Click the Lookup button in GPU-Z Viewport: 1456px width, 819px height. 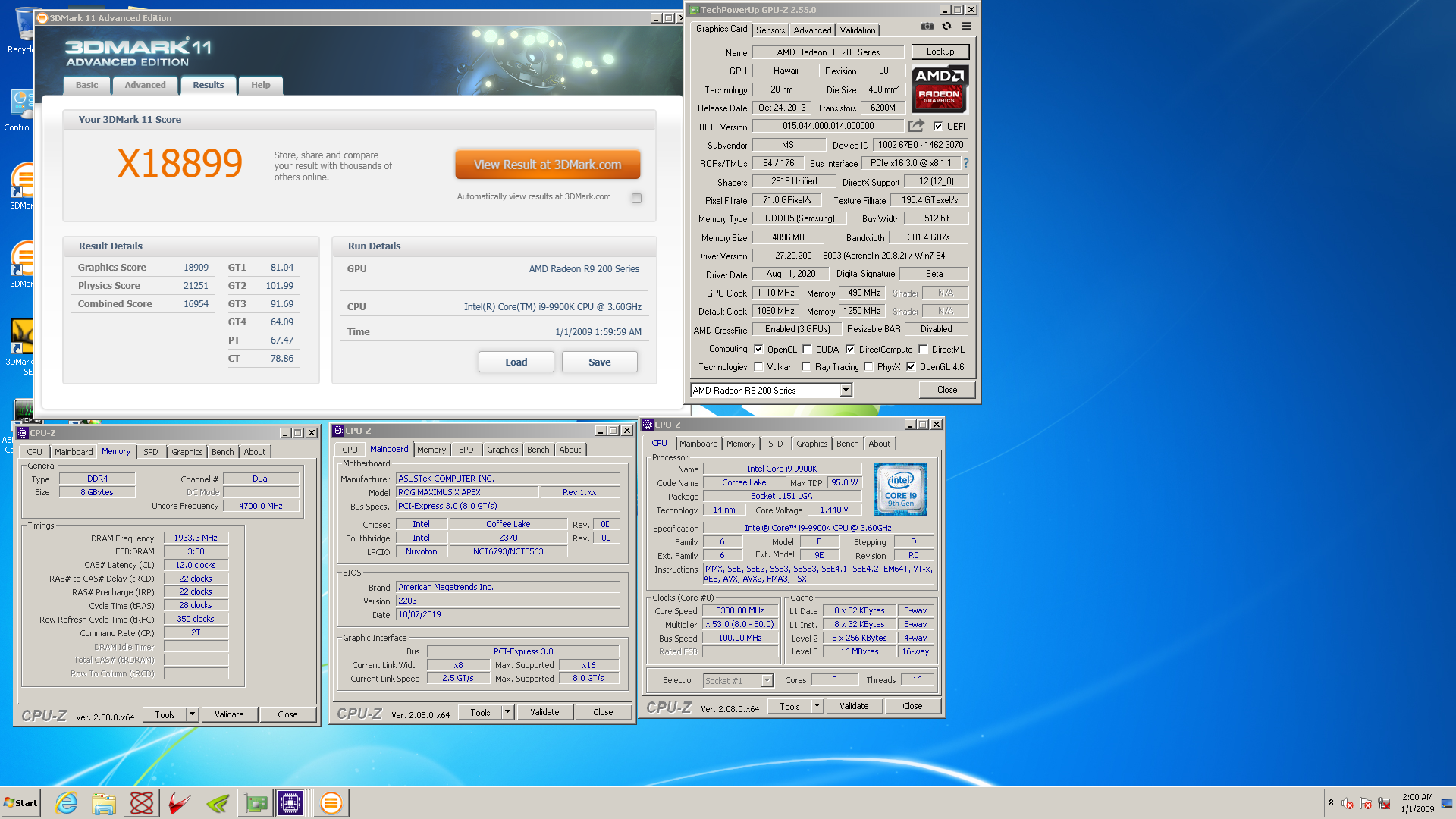[x=940, y=52]
